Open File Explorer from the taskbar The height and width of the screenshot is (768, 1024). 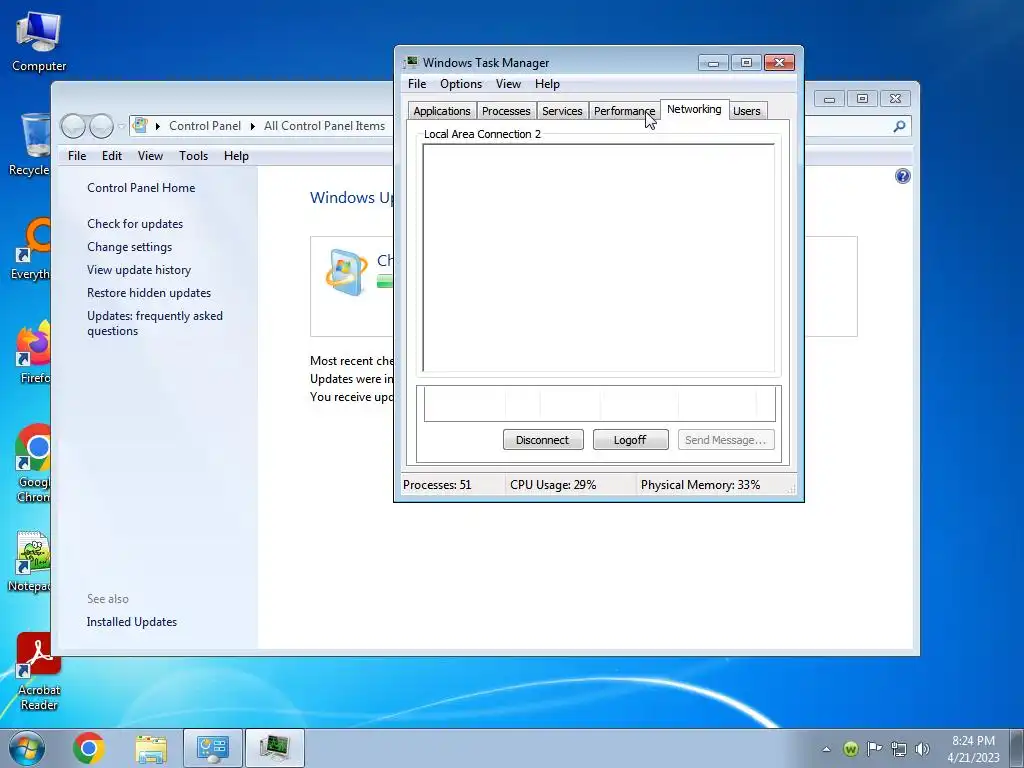click(x=151, y=748)
